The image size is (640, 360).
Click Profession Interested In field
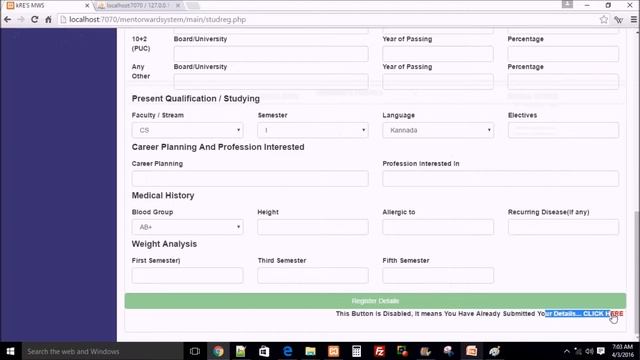500,179
